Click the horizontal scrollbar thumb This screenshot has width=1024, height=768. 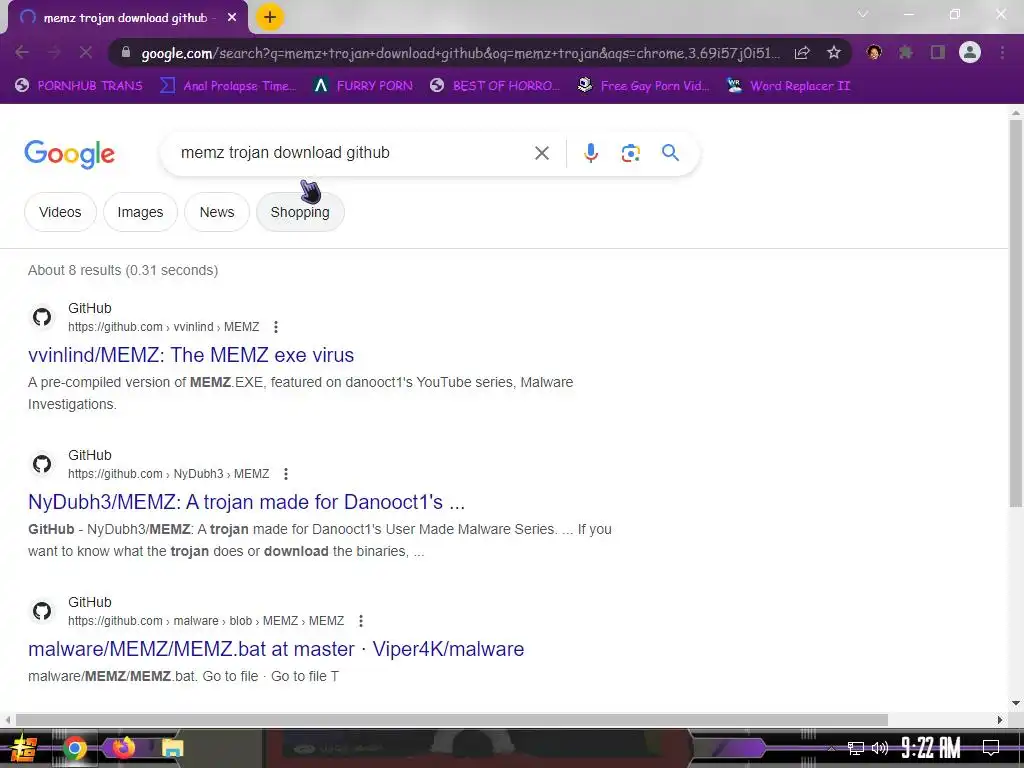coord(451,720)
